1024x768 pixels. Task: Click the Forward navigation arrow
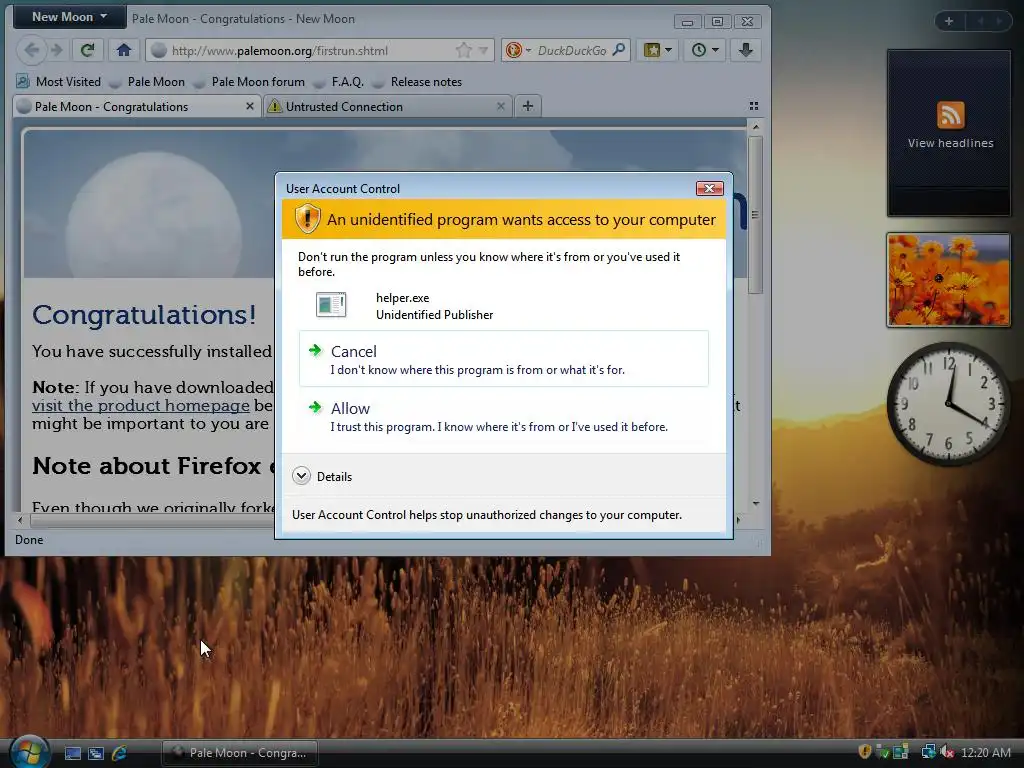click(x=56, y=50)
